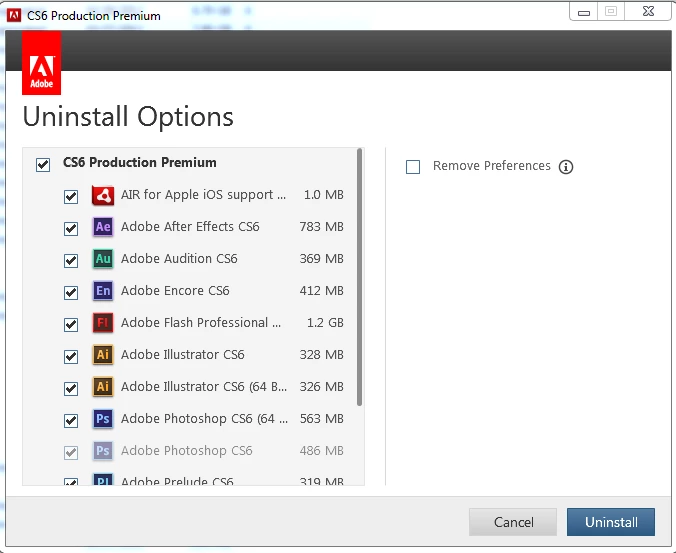The width and height of the screenshot is (676, 553).
Task: Uncheck Adobe Audition CS6 checkbox
Action: click(x=71, y=260)
